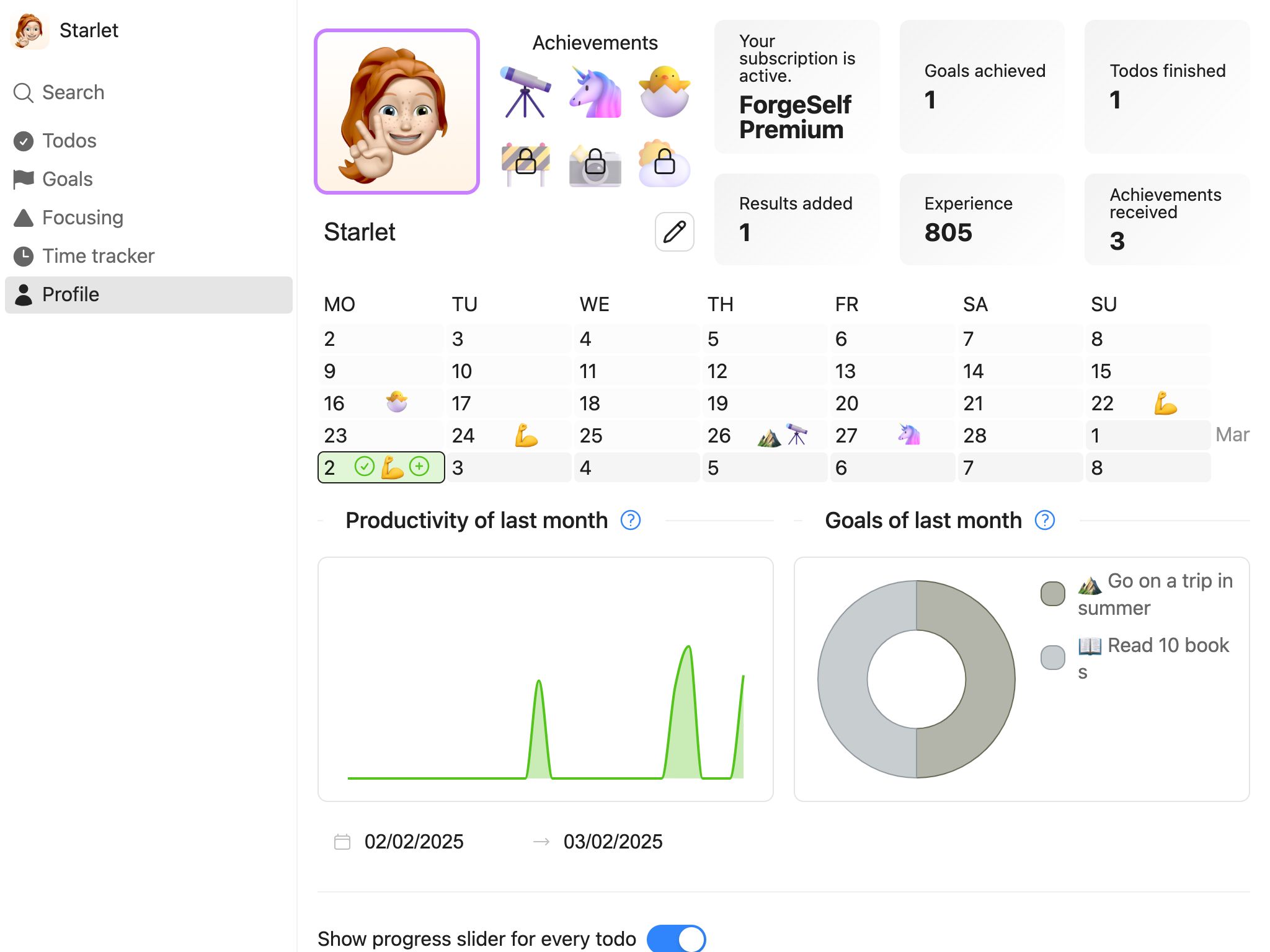The height and width of the screenshot is (952, 1270).
Task: Click the start date 02/02/2025 field
Action: pyautogui.click(x=414, y=842)
